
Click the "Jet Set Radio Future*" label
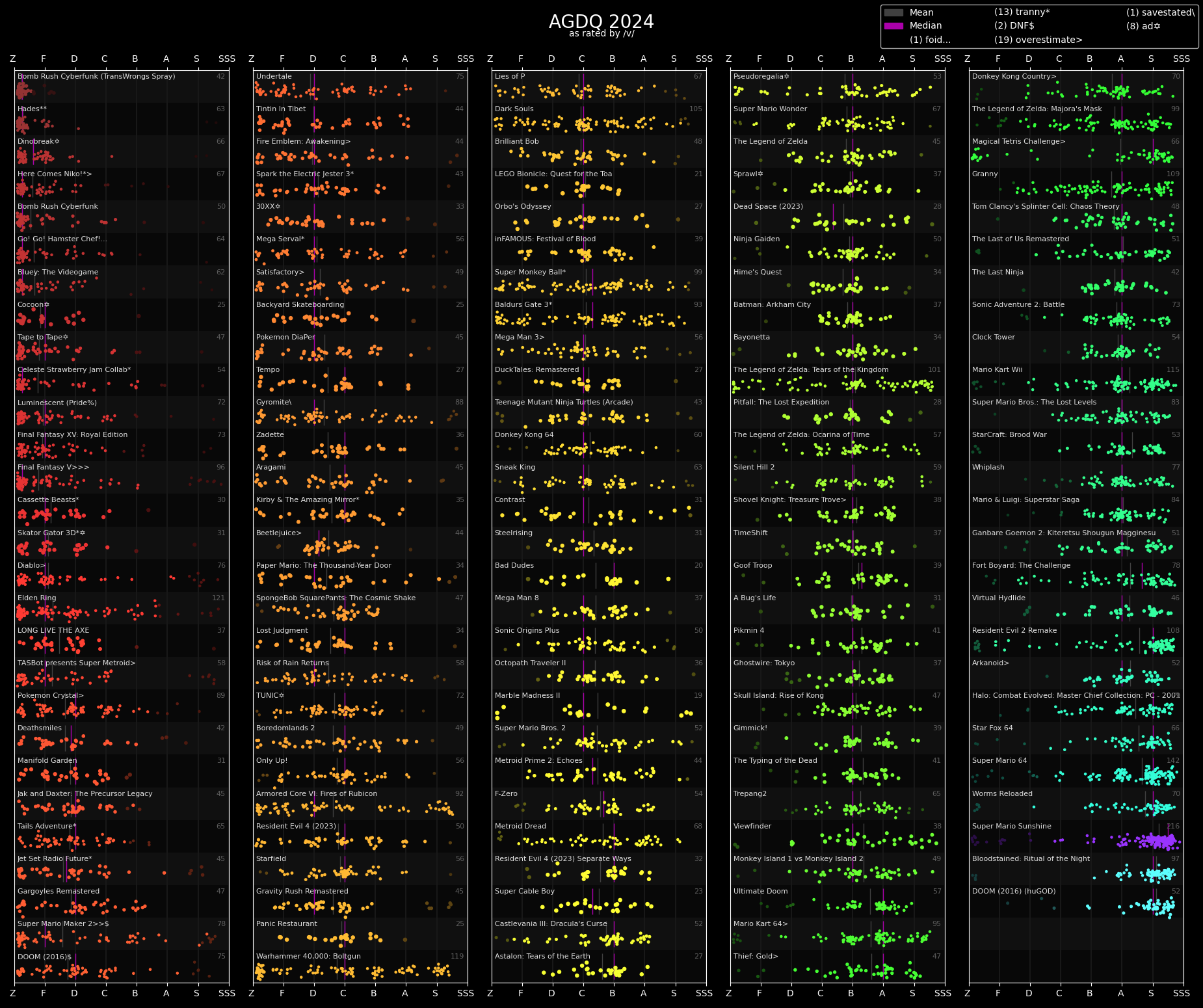pos(55,859)
